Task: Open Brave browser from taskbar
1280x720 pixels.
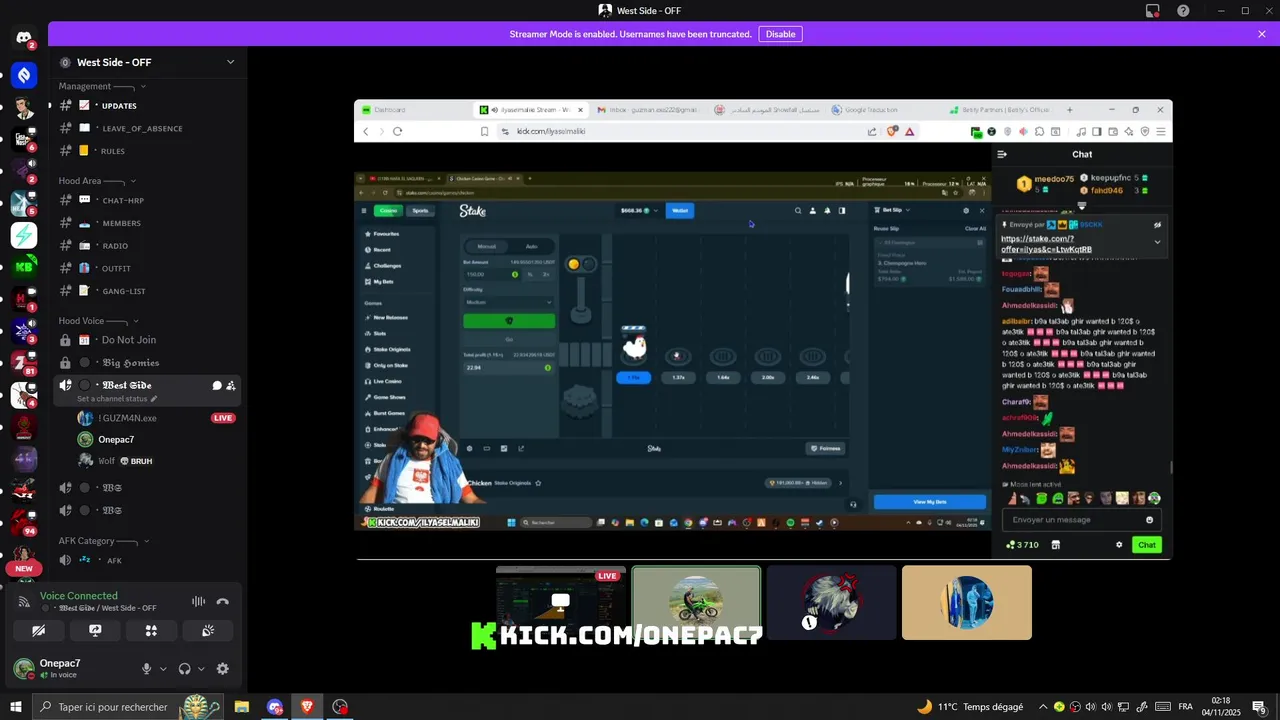Action: point(307,707)
